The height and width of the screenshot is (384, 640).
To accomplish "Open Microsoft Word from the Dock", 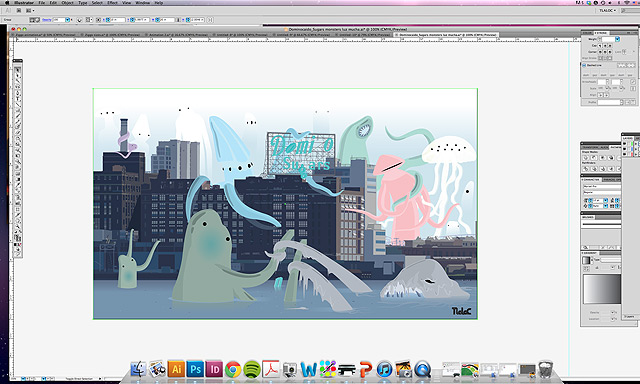I will (309, 369).
